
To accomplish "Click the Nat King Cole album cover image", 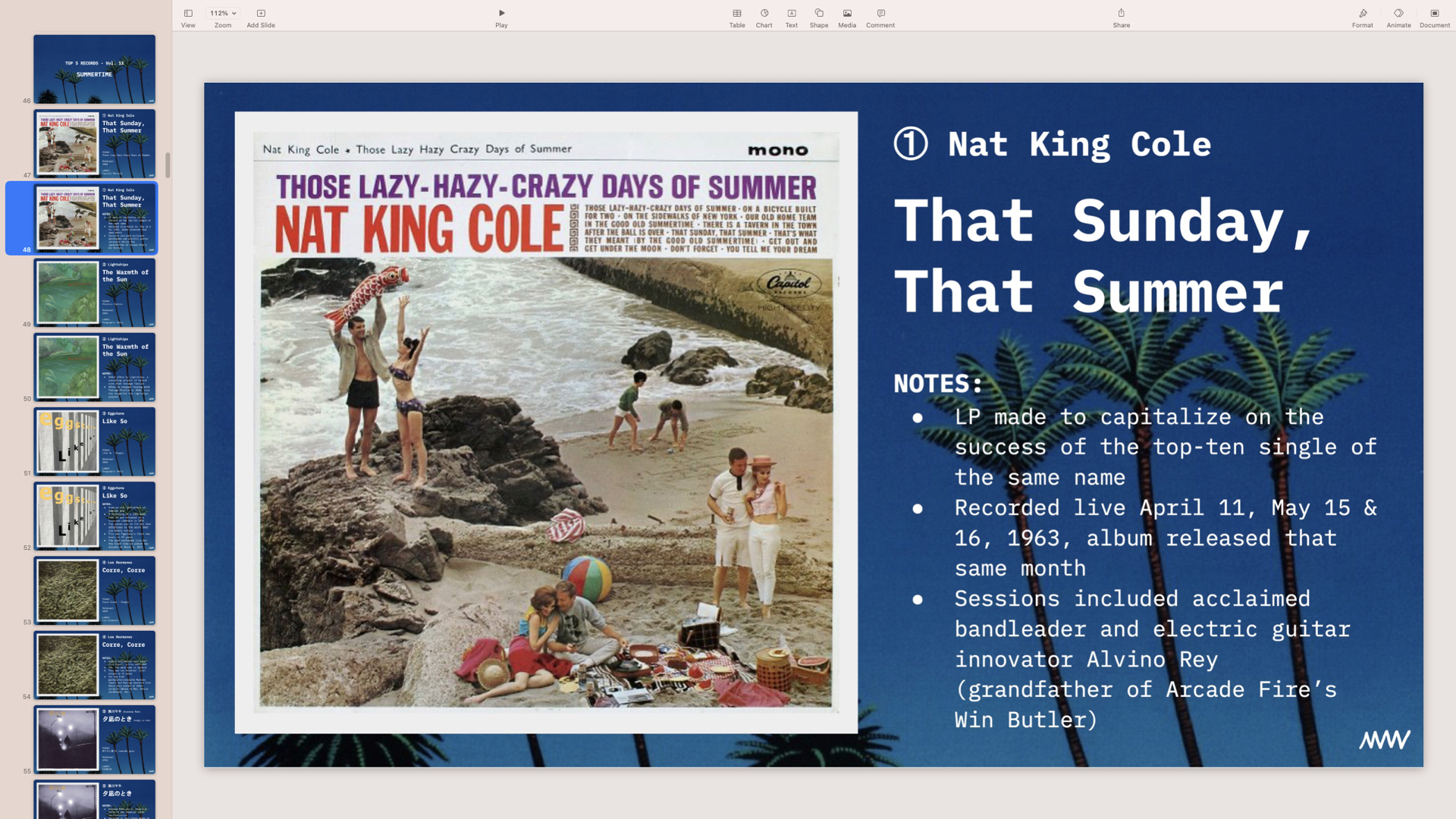I will tap(546, 422).
